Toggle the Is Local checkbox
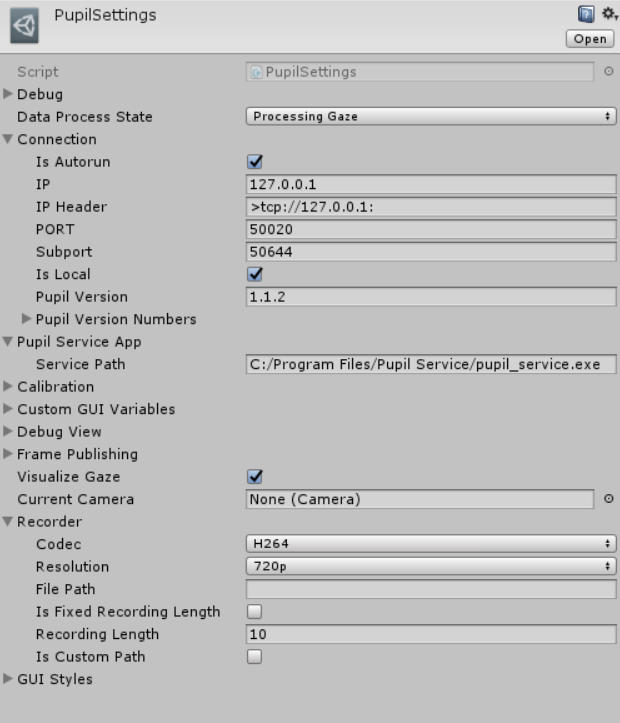Viewport: 620px width, 723px height. pyautogui.click(x=255, y=274)
